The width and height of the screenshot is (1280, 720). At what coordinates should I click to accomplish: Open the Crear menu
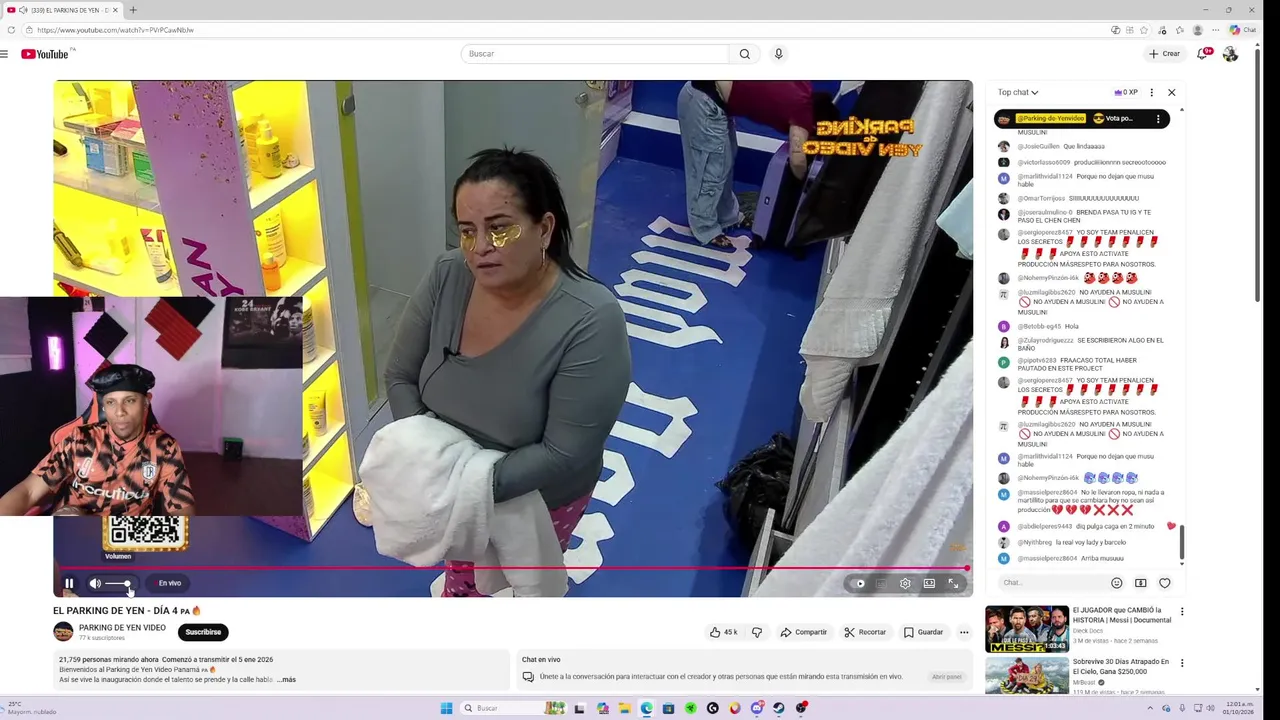point(1164,54)
